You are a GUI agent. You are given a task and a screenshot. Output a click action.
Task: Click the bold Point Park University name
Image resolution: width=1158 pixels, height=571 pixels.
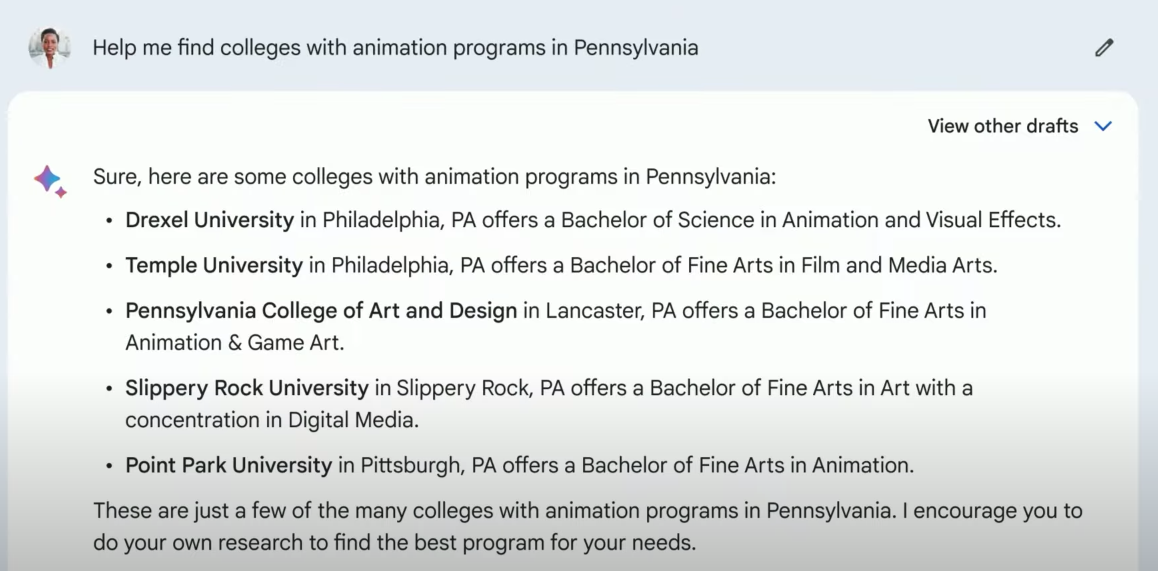coord(229,465)
